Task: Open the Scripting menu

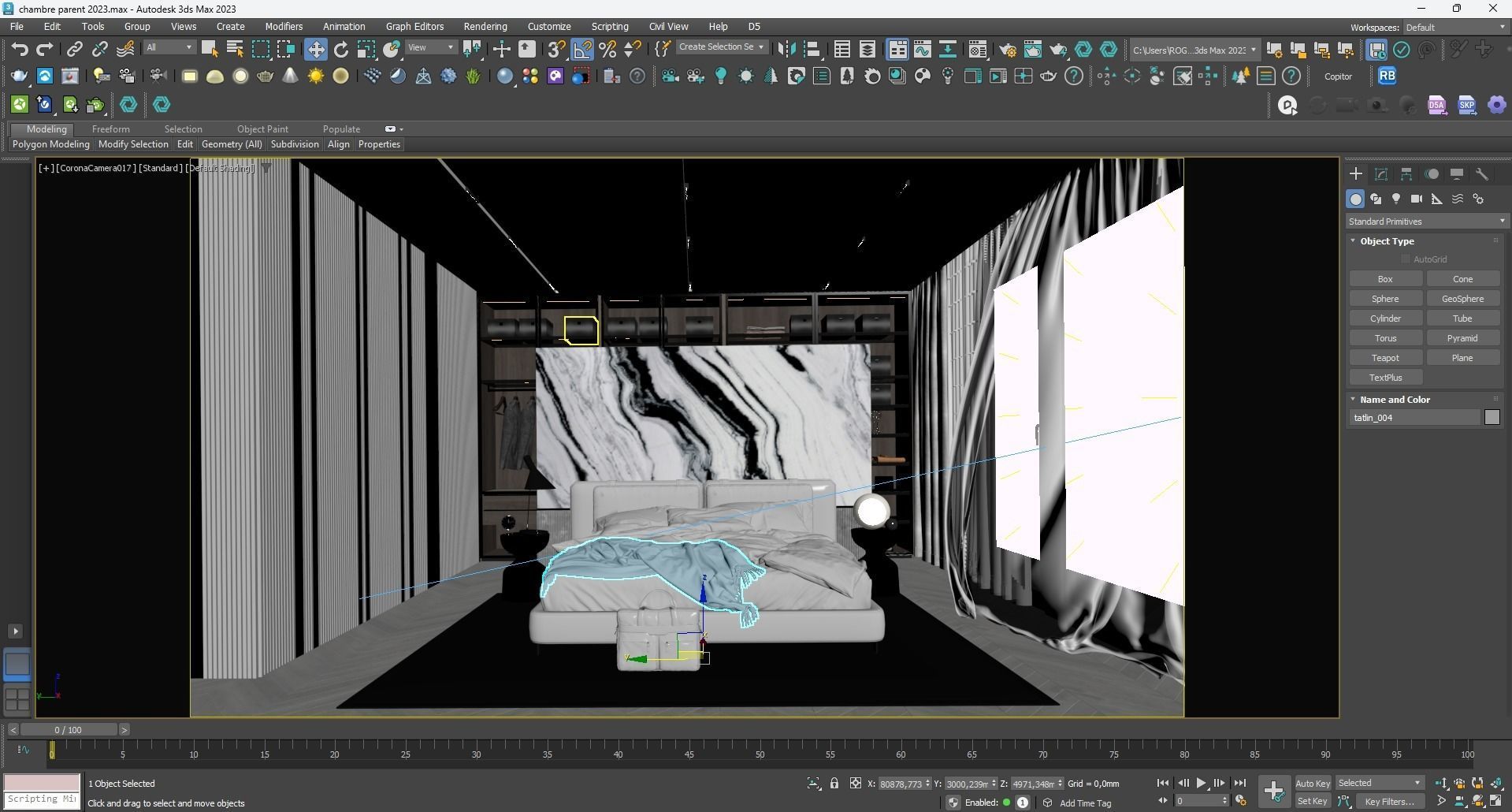Action: tap(610, 27)
